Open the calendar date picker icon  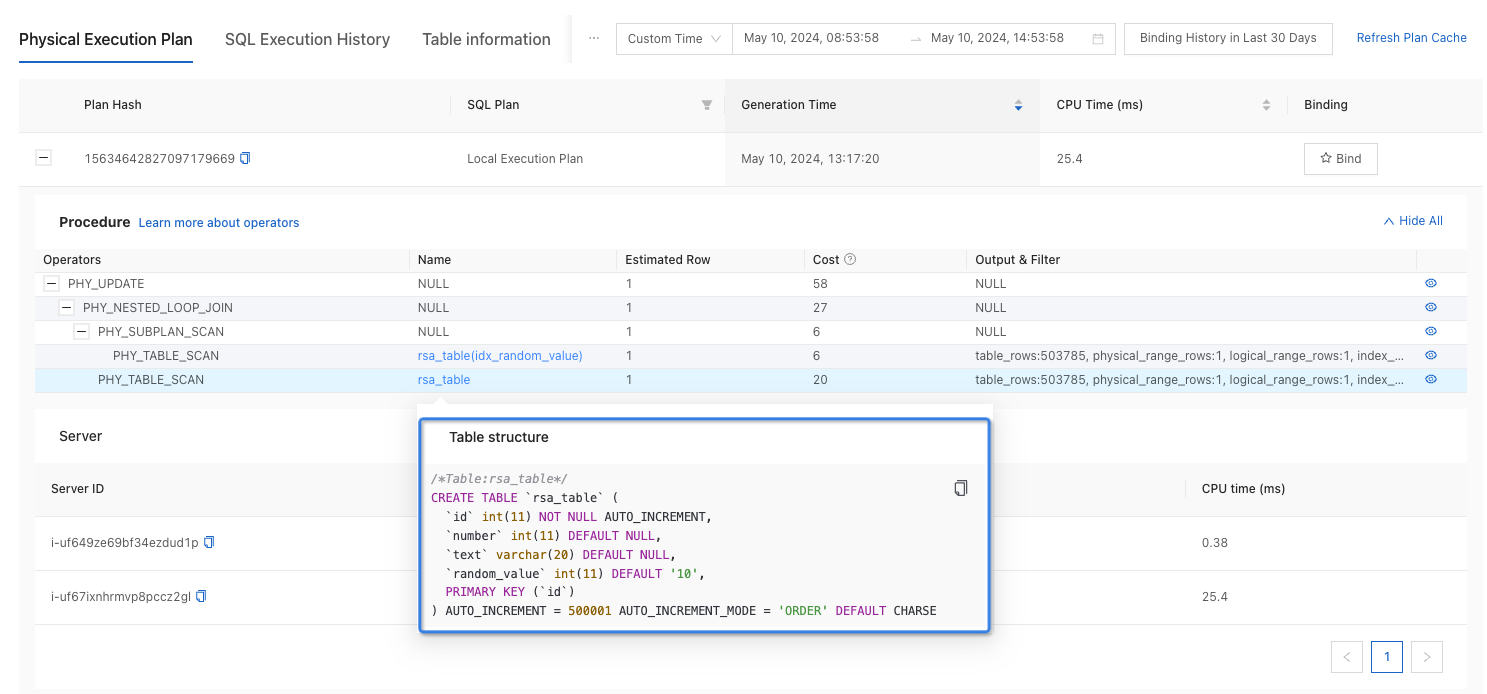click(x=1098, y=39)
